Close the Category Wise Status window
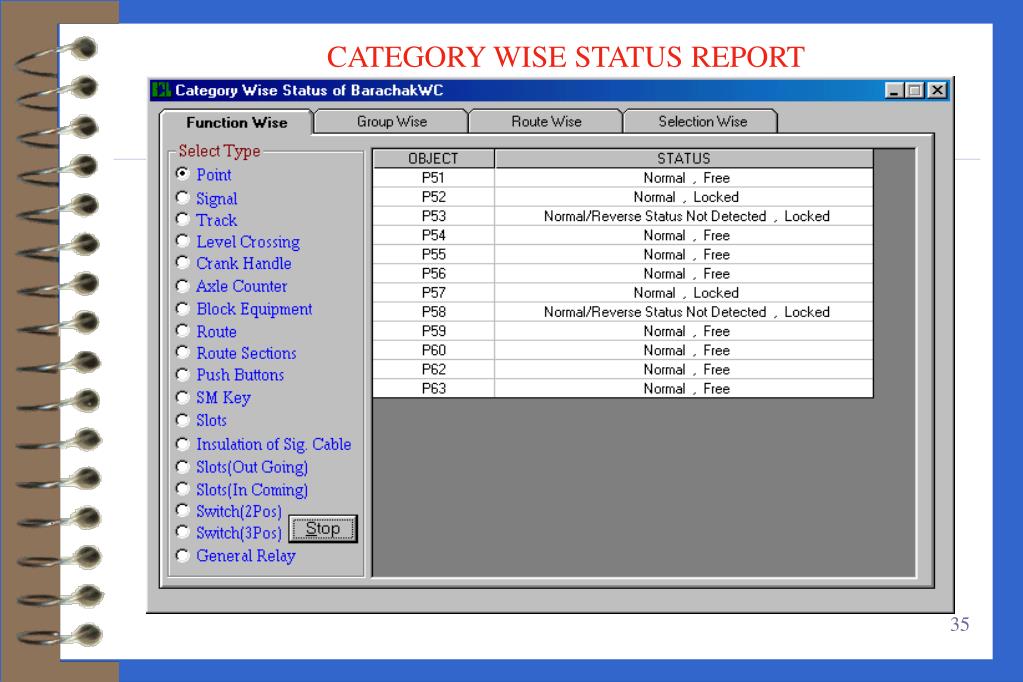This screenshot has width=1023, height=682. click(x=937, y=91)
